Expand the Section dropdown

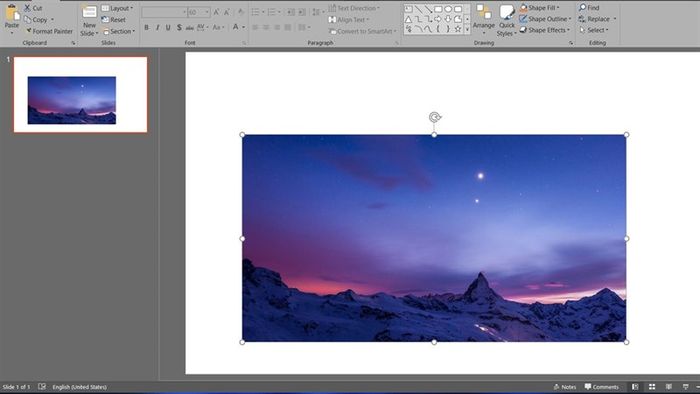(119, 31)
